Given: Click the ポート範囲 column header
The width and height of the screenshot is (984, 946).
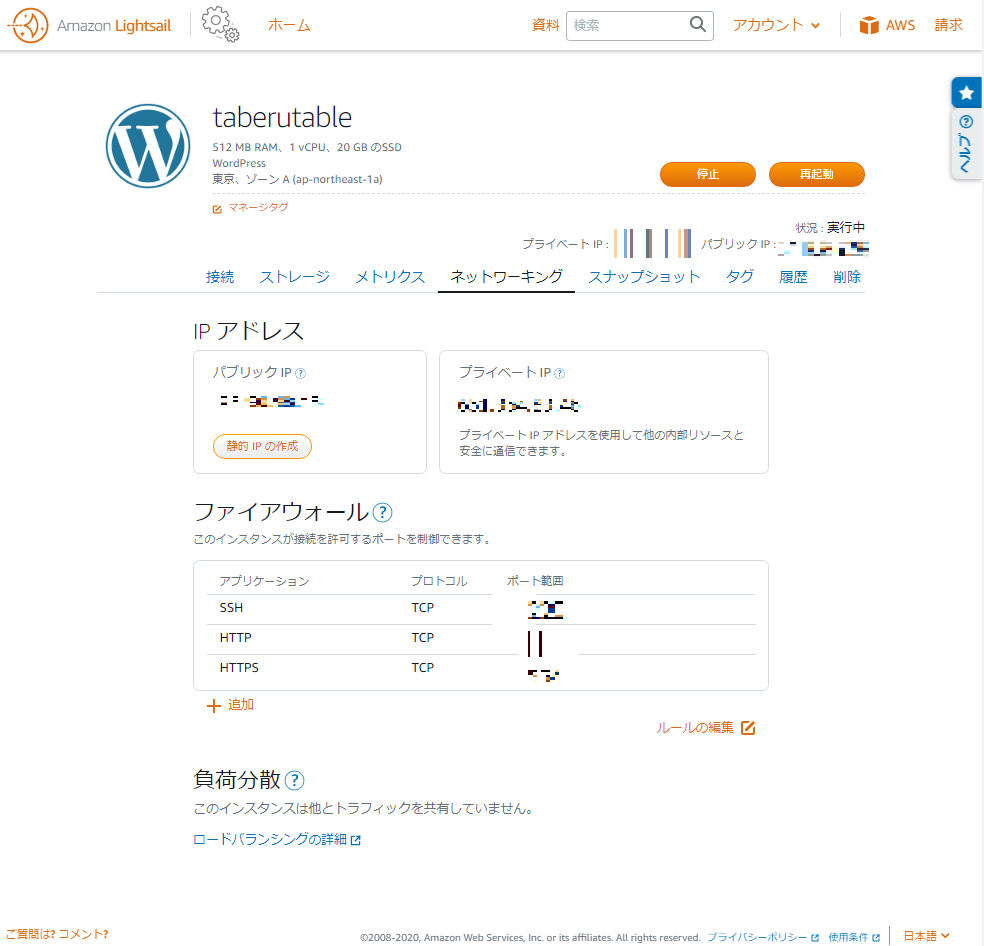Looking at the screenshot, I should (535, 581).
